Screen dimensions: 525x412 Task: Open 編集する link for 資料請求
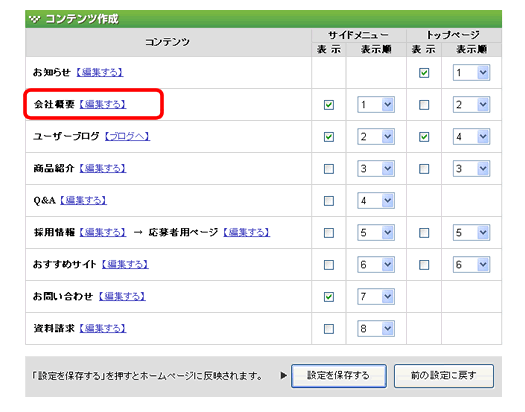point(102,328)
